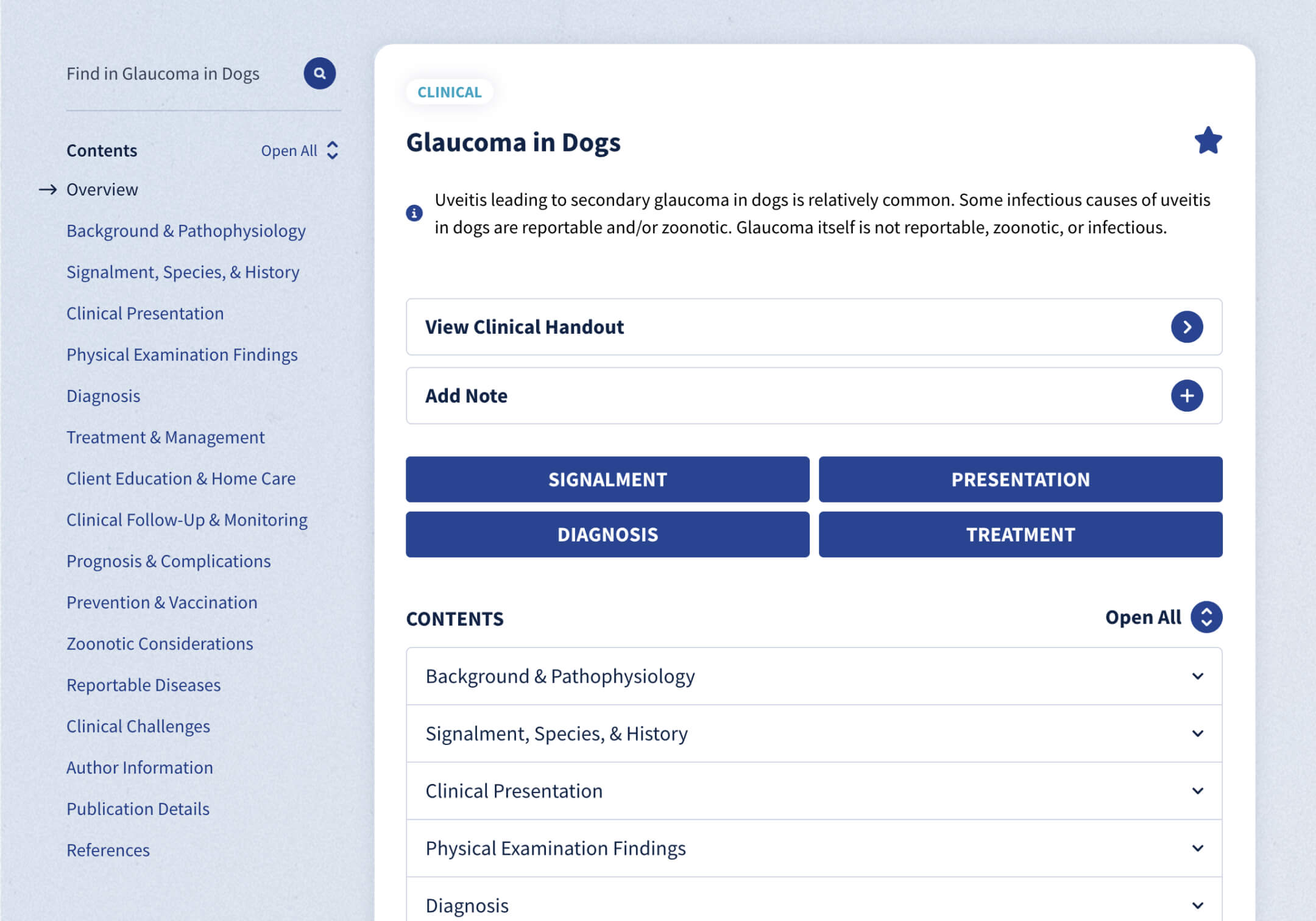The height and width of the screenshot is (921, 1316).
Task: Go to Treatment & Management in sidebar
Action: pos(165,437)
